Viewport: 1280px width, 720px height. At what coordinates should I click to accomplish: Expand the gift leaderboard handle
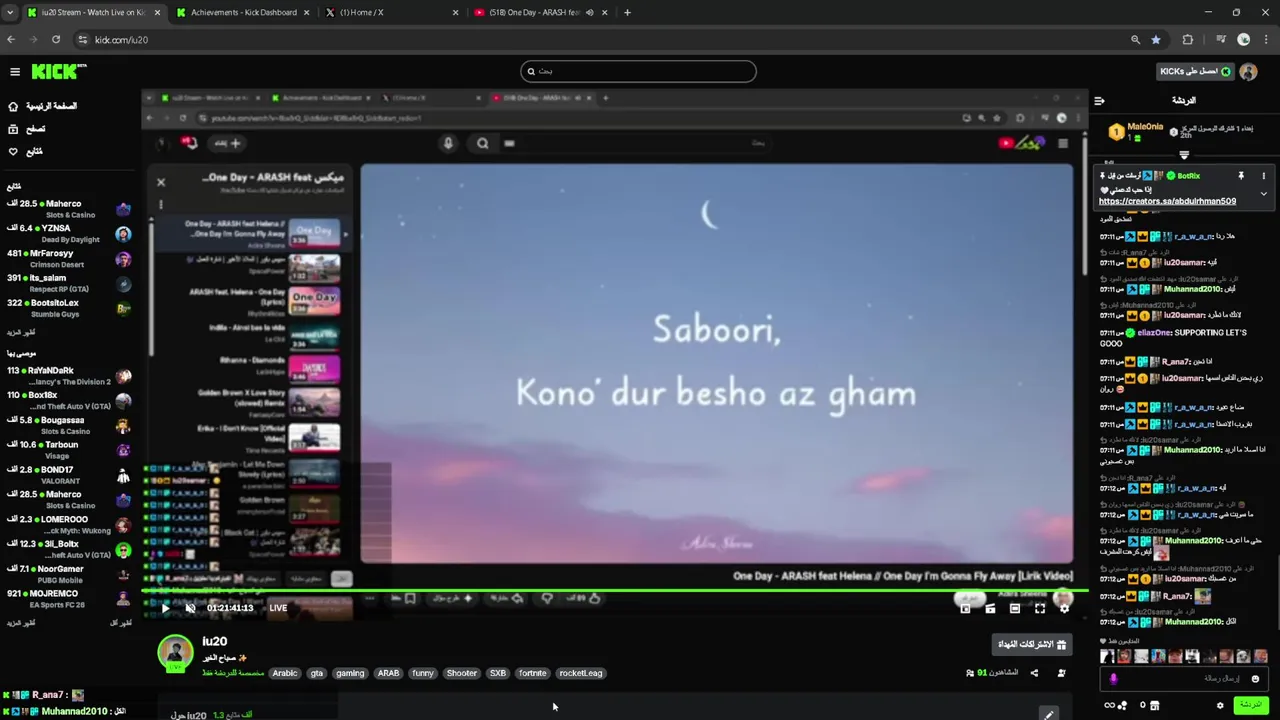point(1184,155)
